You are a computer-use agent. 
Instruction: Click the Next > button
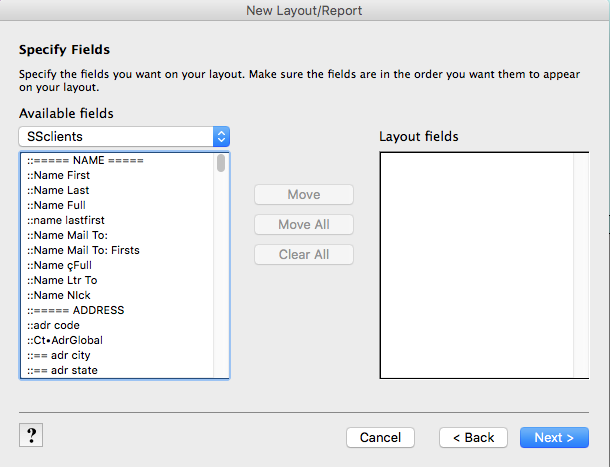pos(554,437)
